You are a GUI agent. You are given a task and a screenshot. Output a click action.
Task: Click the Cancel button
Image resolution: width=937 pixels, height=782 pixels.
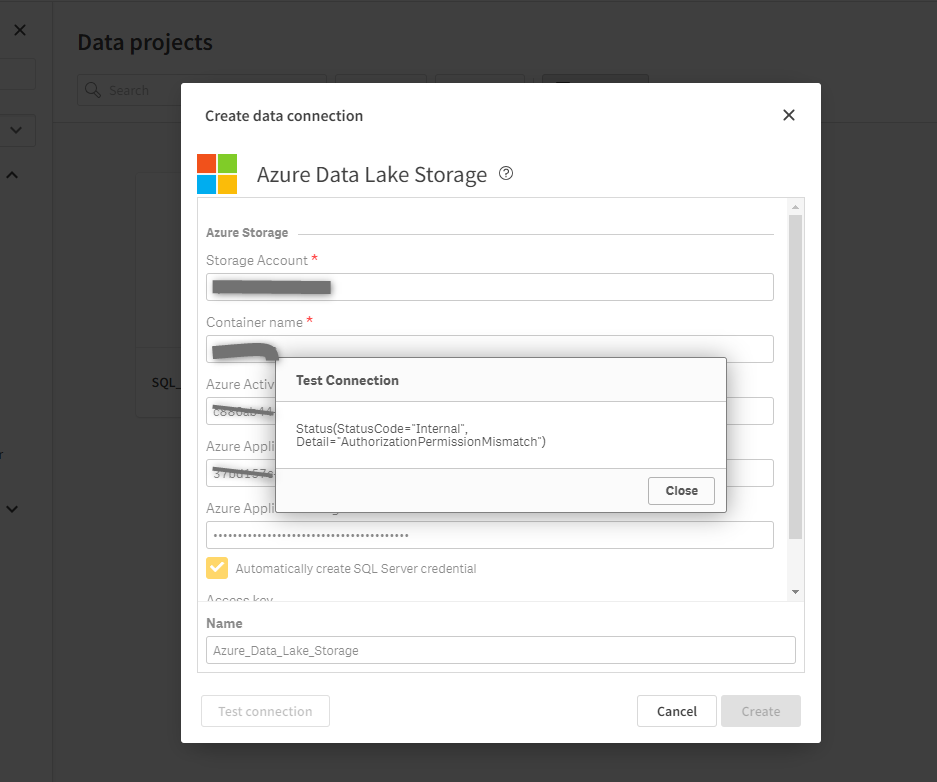[676, 711]
